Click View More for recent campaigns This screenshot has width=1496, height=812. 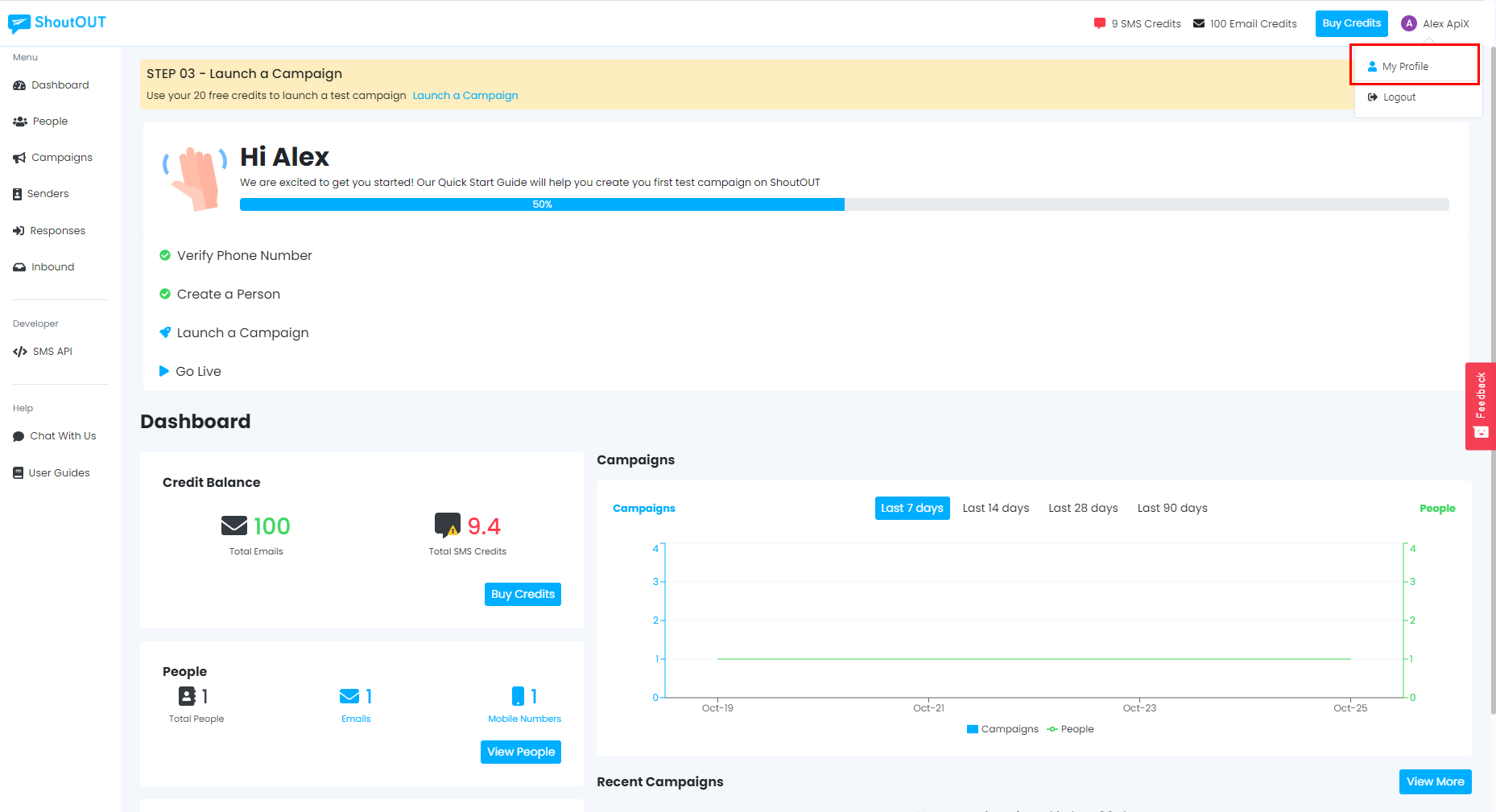click(1435, 781)
